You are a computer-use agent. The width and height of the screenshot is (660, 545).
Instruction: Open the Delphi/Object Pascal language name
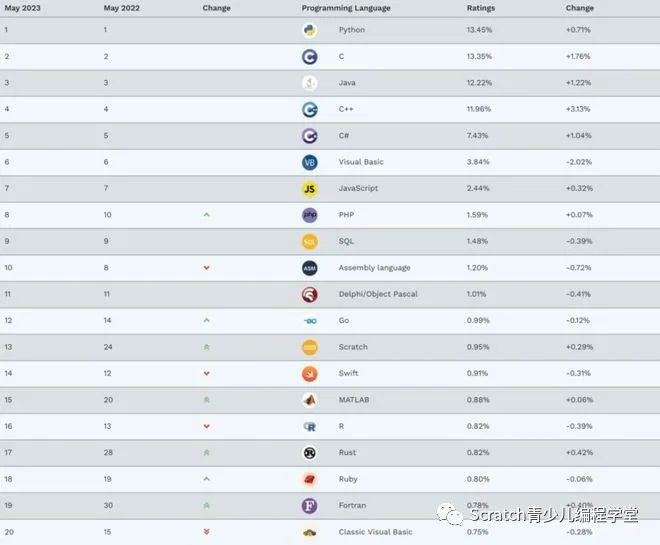pos(378,294)
